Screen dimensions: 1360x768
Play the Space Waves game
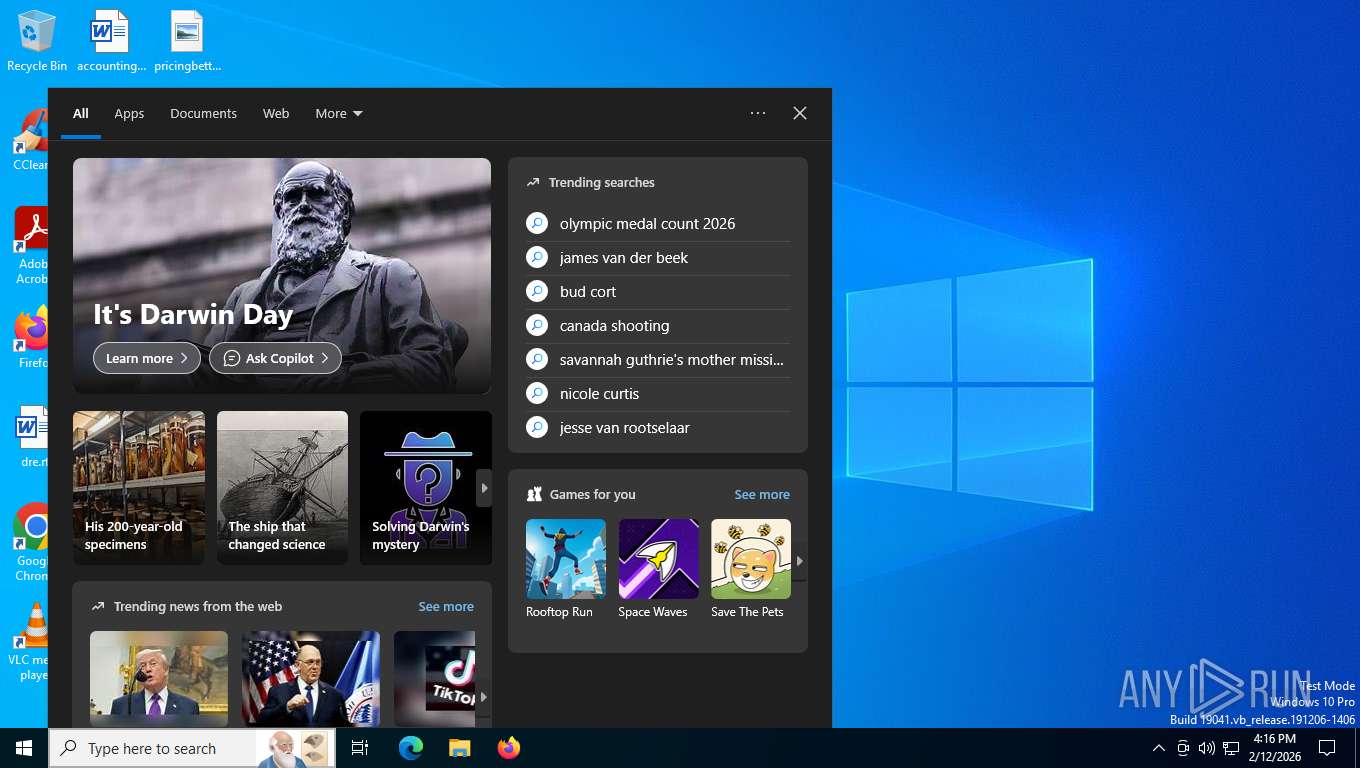coord(658,569)
